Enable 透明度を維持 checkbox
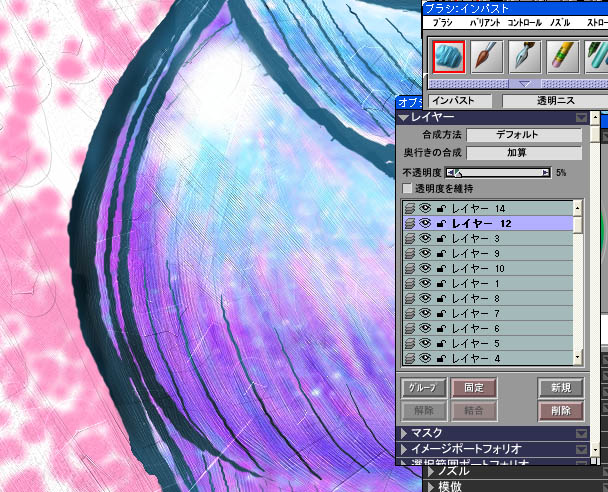This screenshot has width=608, height=492. (407, 189)
